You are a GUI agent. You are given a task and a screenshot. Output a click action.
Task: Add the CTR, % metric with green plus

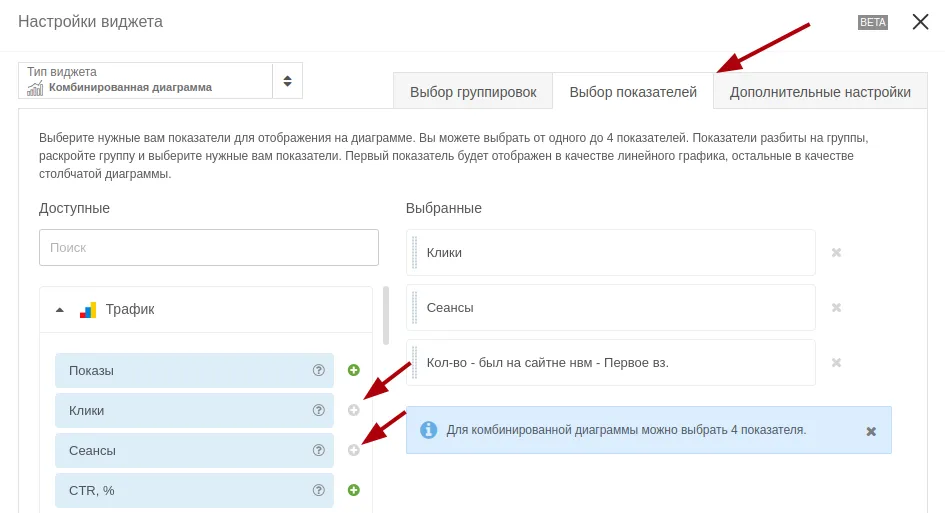click(354, 490)
